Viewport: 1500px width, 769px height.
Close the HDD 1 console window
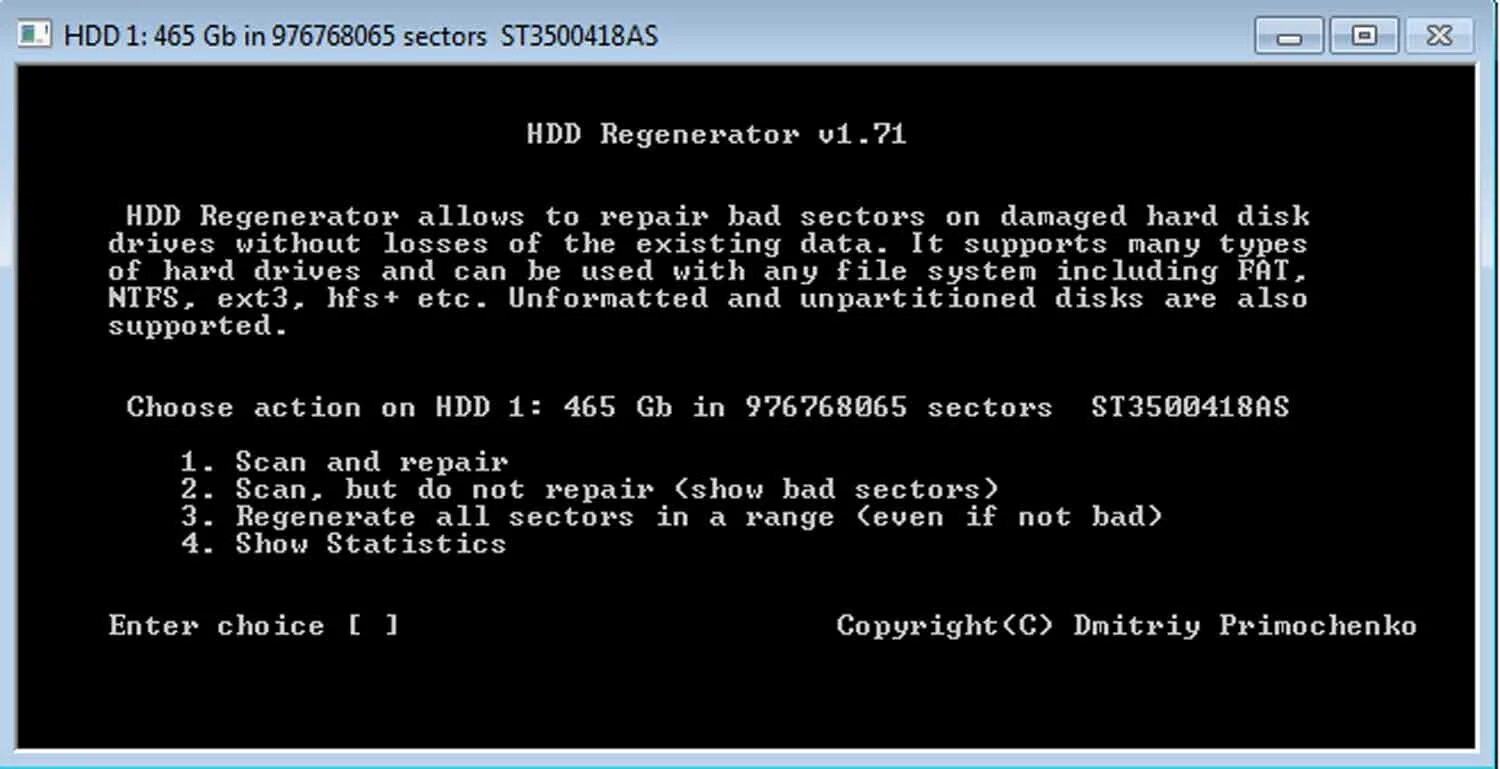point(1439,37)
